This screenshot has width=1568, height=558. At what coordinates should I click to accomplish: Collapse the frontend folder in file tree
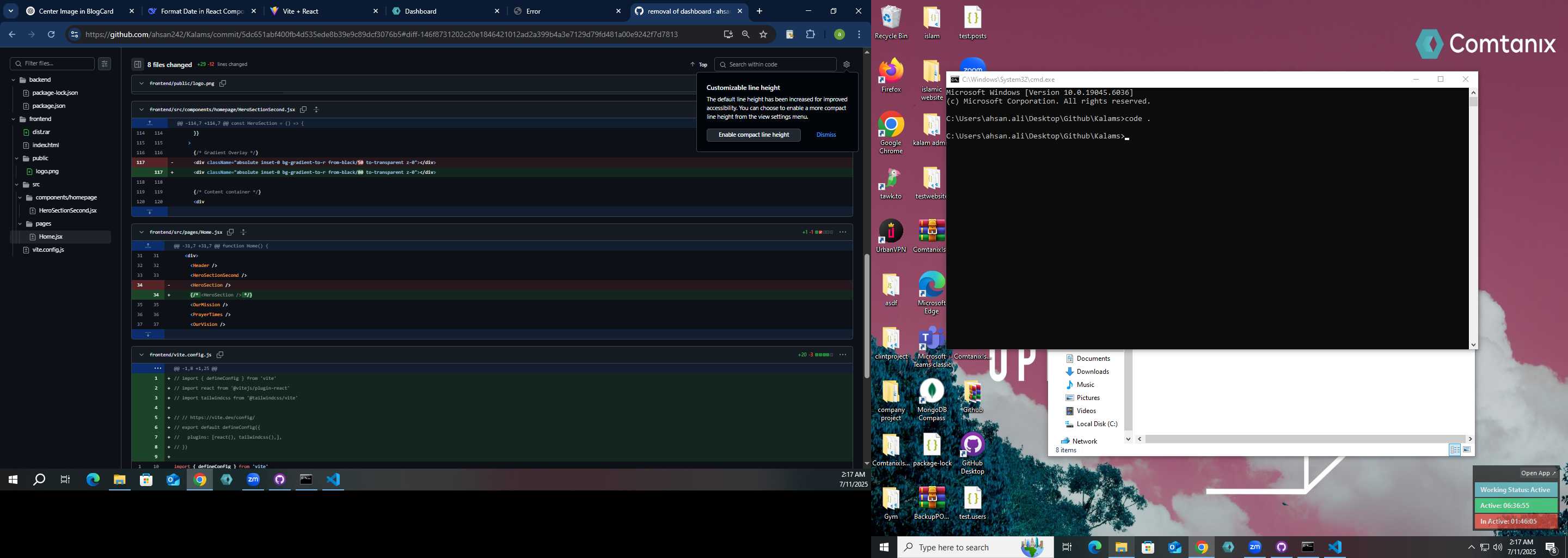(14, 119)
